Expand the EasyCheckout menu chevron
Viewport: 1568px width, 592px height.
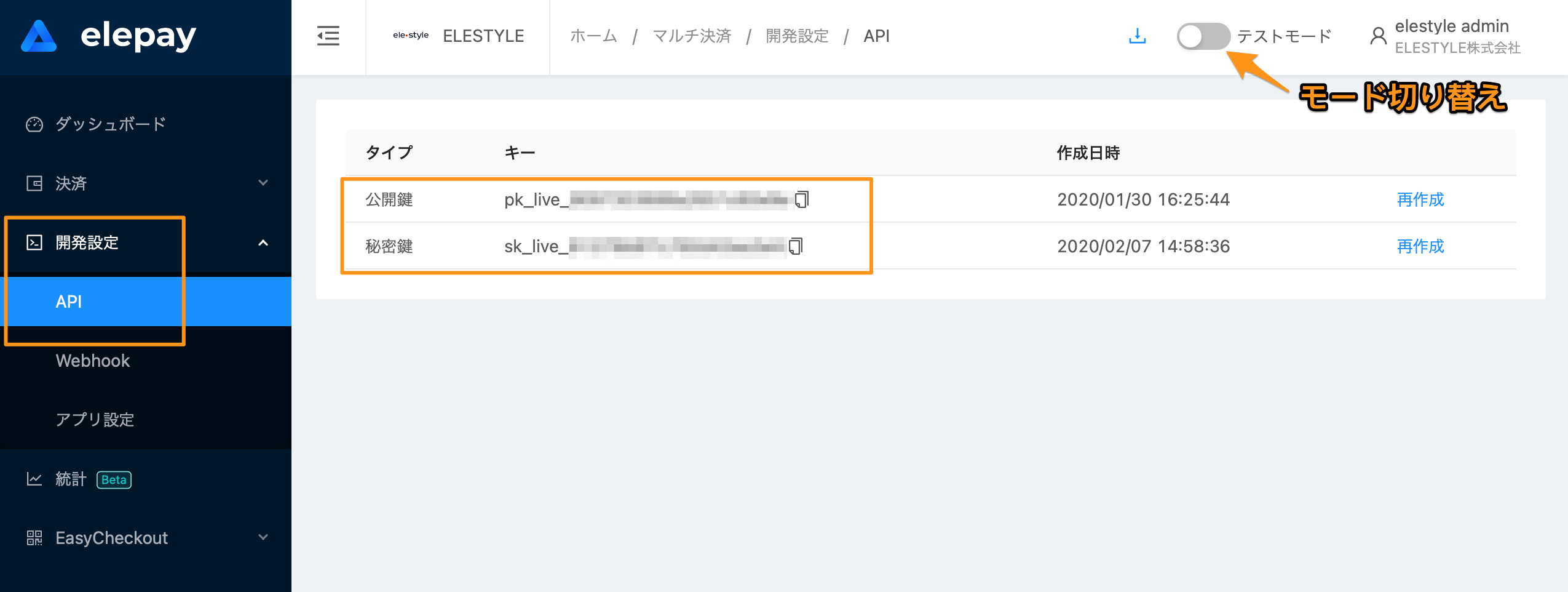click(x=263, y=537)
